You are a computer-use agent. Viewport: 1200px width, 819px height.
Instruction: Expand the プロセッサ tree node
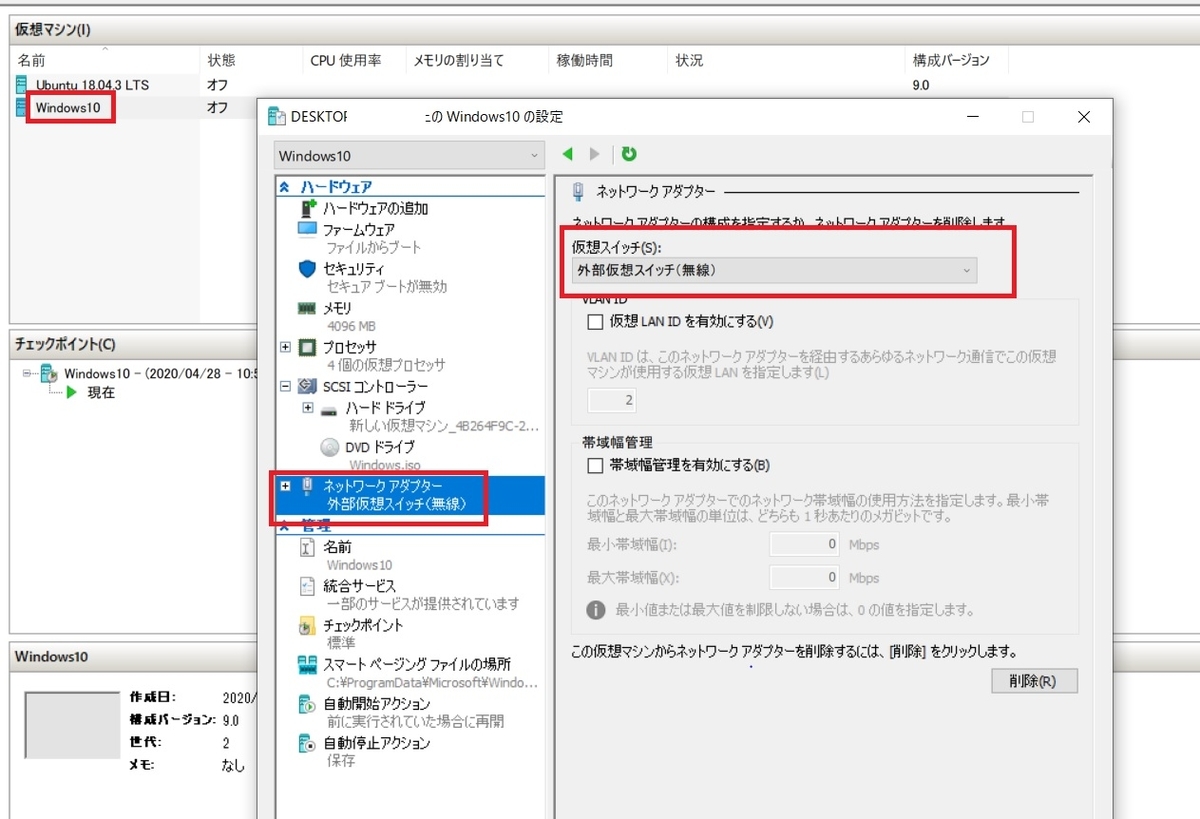[285, 347]
